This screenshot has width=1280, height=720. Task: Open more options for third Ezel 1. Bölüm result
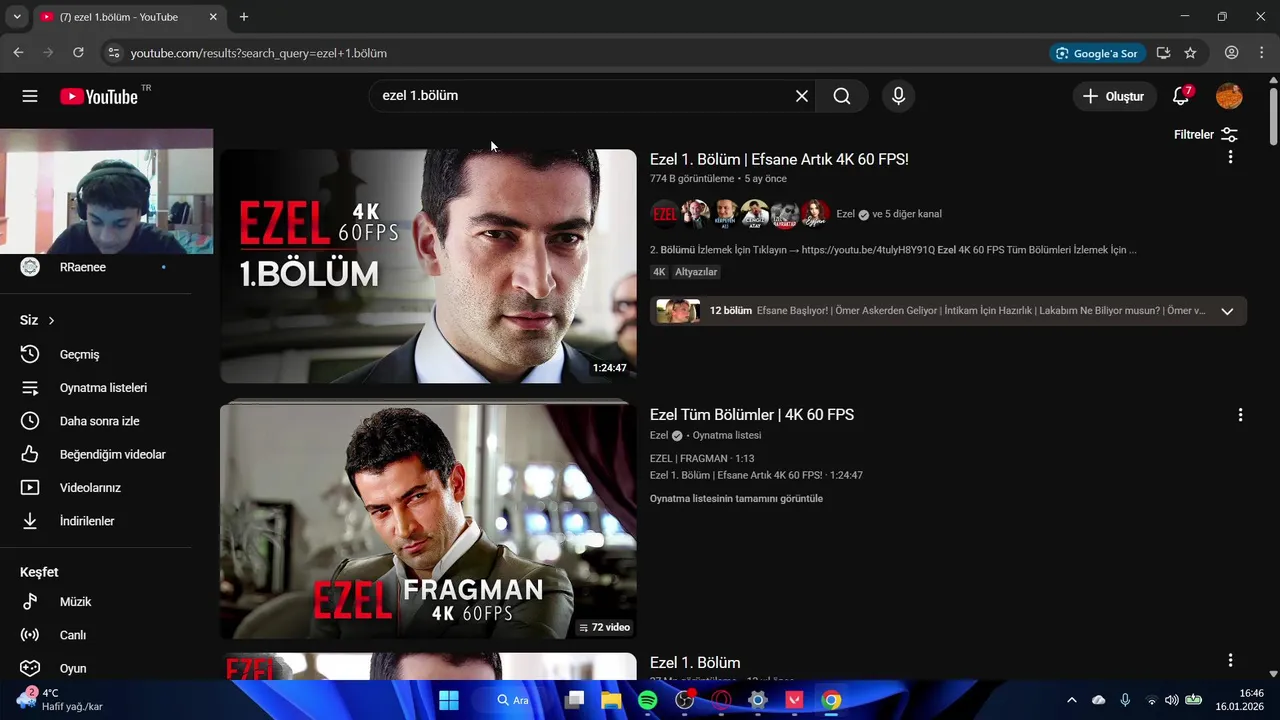(1230, 660)
